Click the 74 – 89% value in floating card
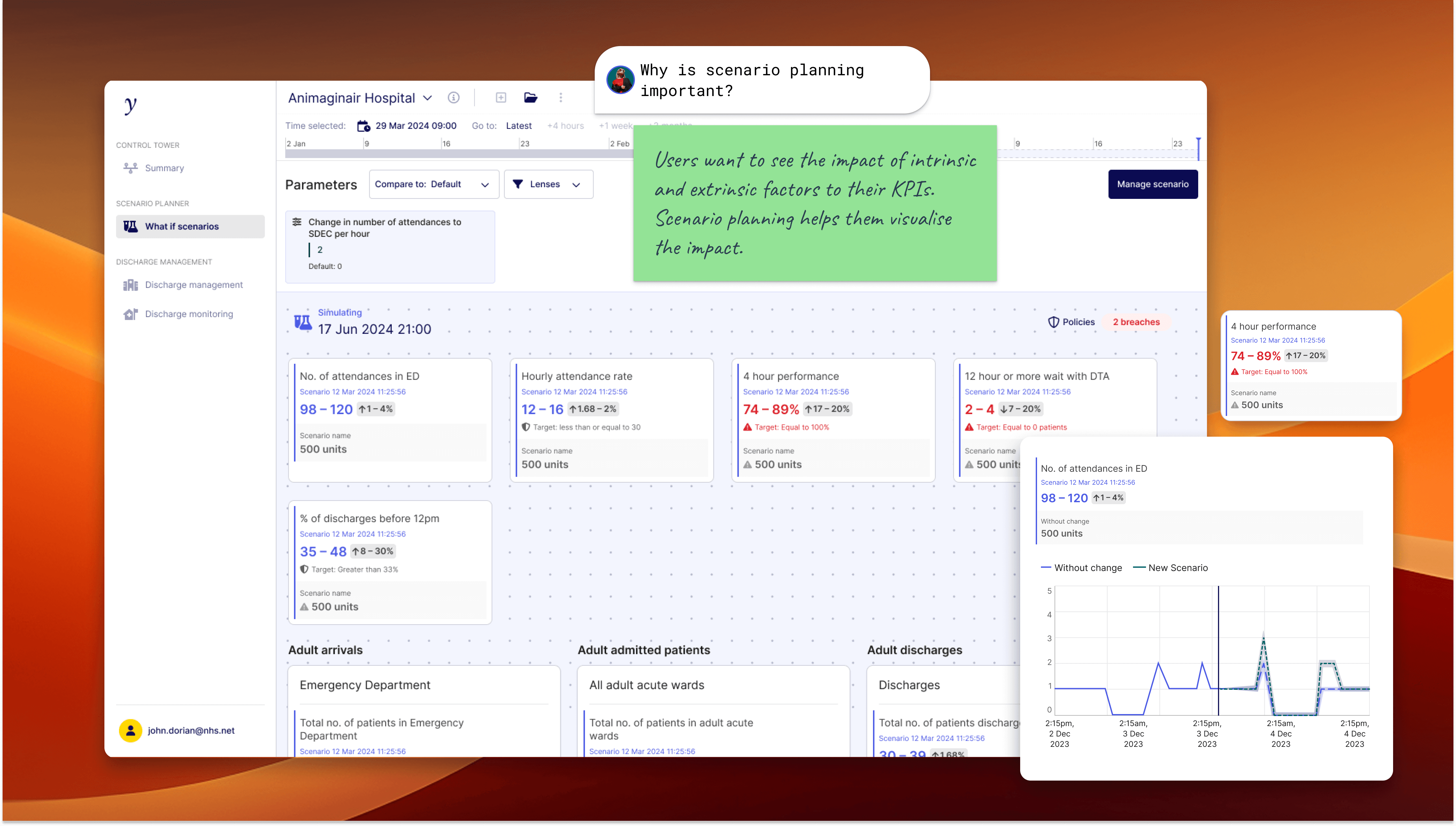Viewport: 1456px width, 826px height. pyautogui.click(x=1255, y=356)
